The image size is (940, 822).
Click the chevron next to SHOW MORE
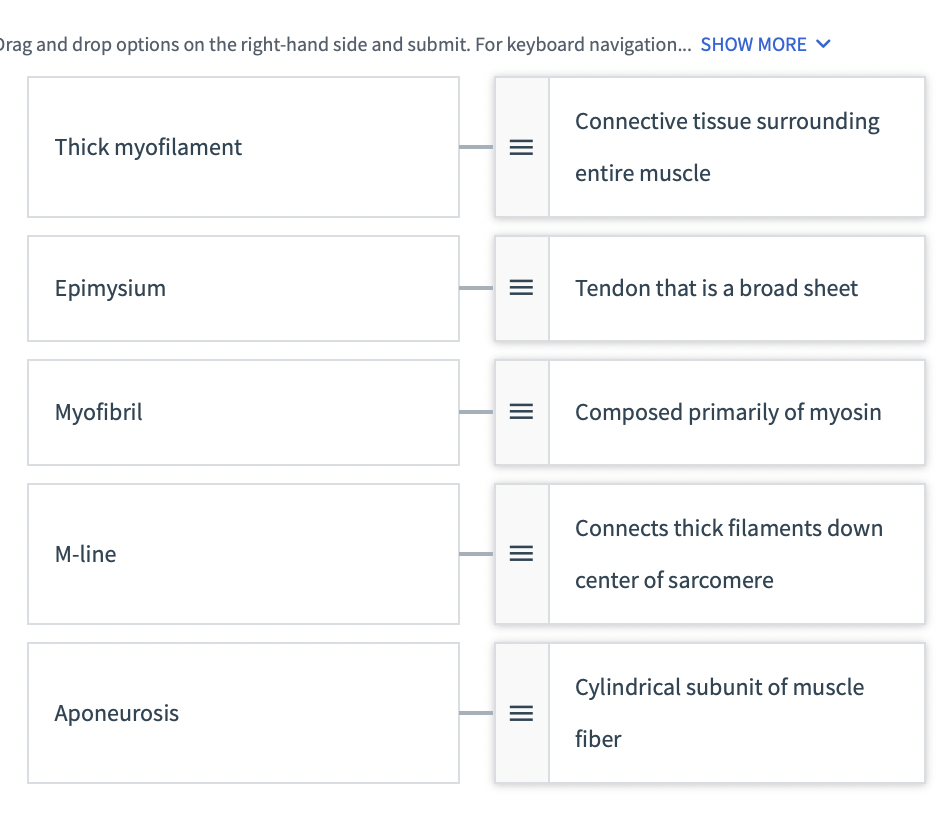click(x=823, y=45)
